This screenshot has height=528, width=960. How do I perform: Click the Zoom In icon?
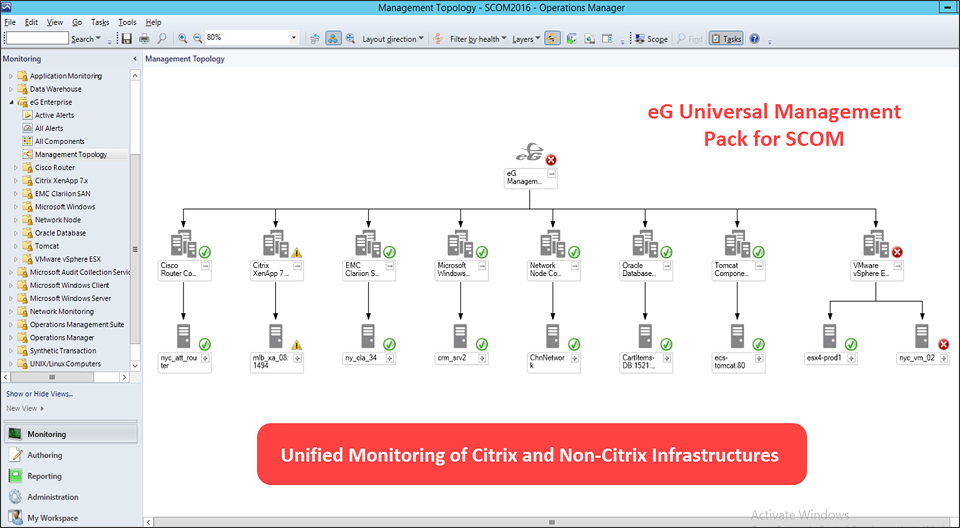point(182,38)
